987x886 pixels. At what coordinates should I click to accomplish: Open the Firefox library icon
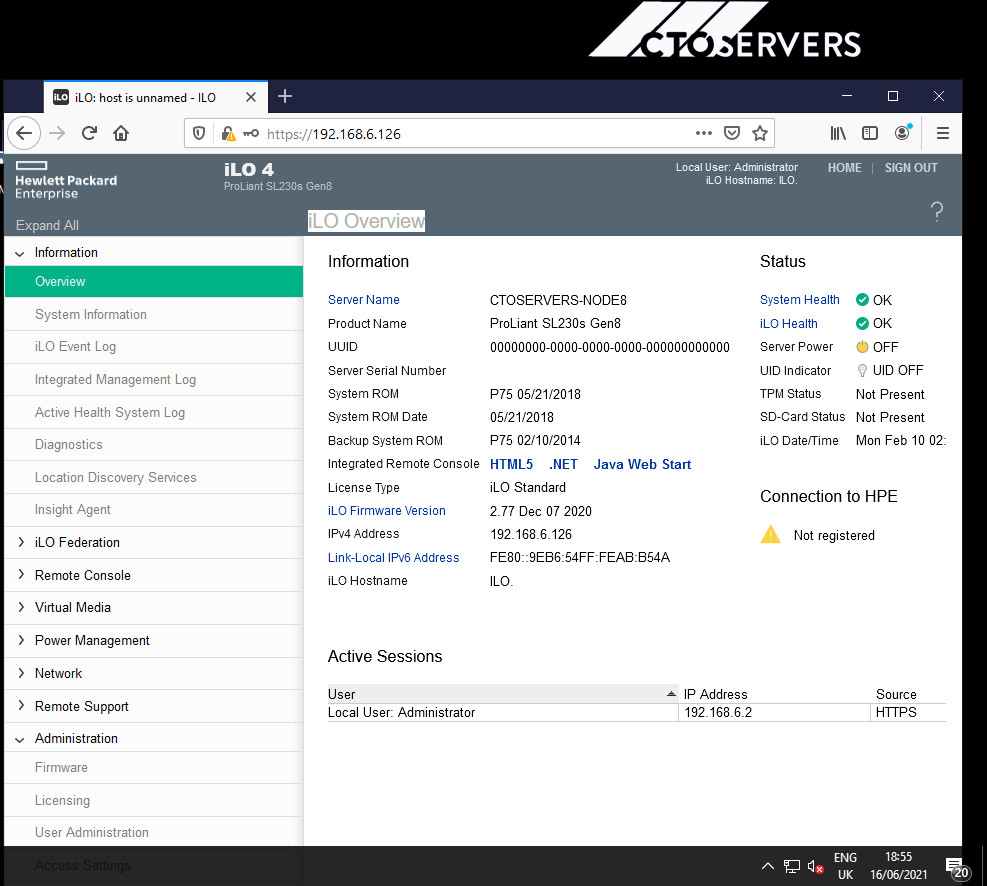click(838, 133)
